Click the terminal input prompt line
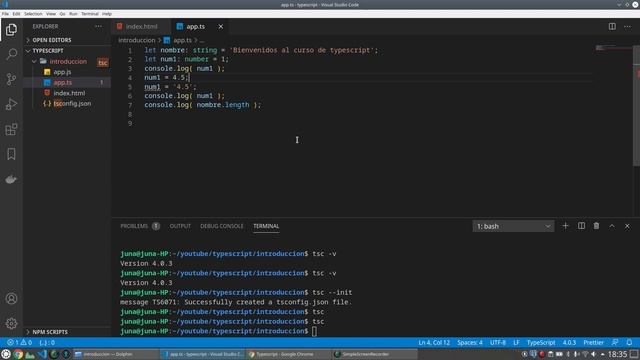 pos(218,331)
